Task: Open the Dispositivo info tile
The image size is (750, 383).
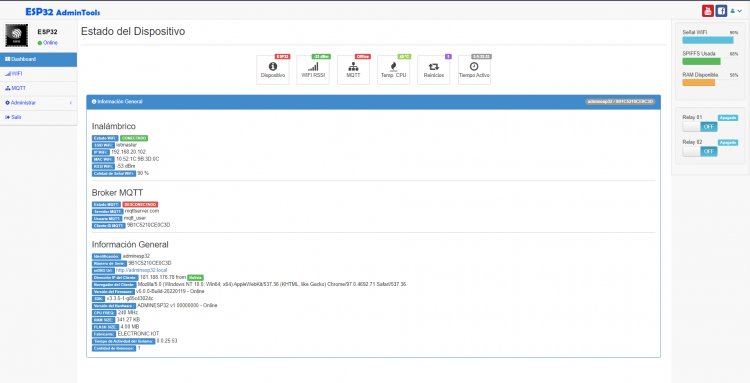Action: pyautogui.click(x=273, y=70)
